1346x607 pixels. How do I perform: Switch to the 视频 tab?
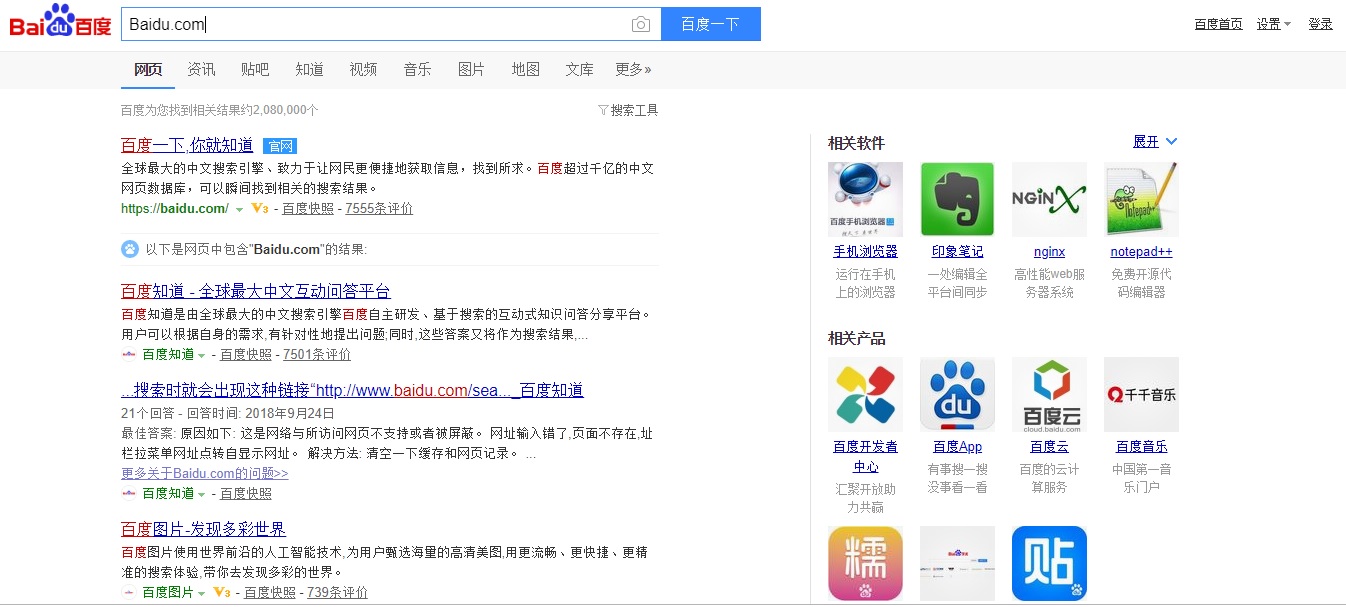tap(363, 69)
